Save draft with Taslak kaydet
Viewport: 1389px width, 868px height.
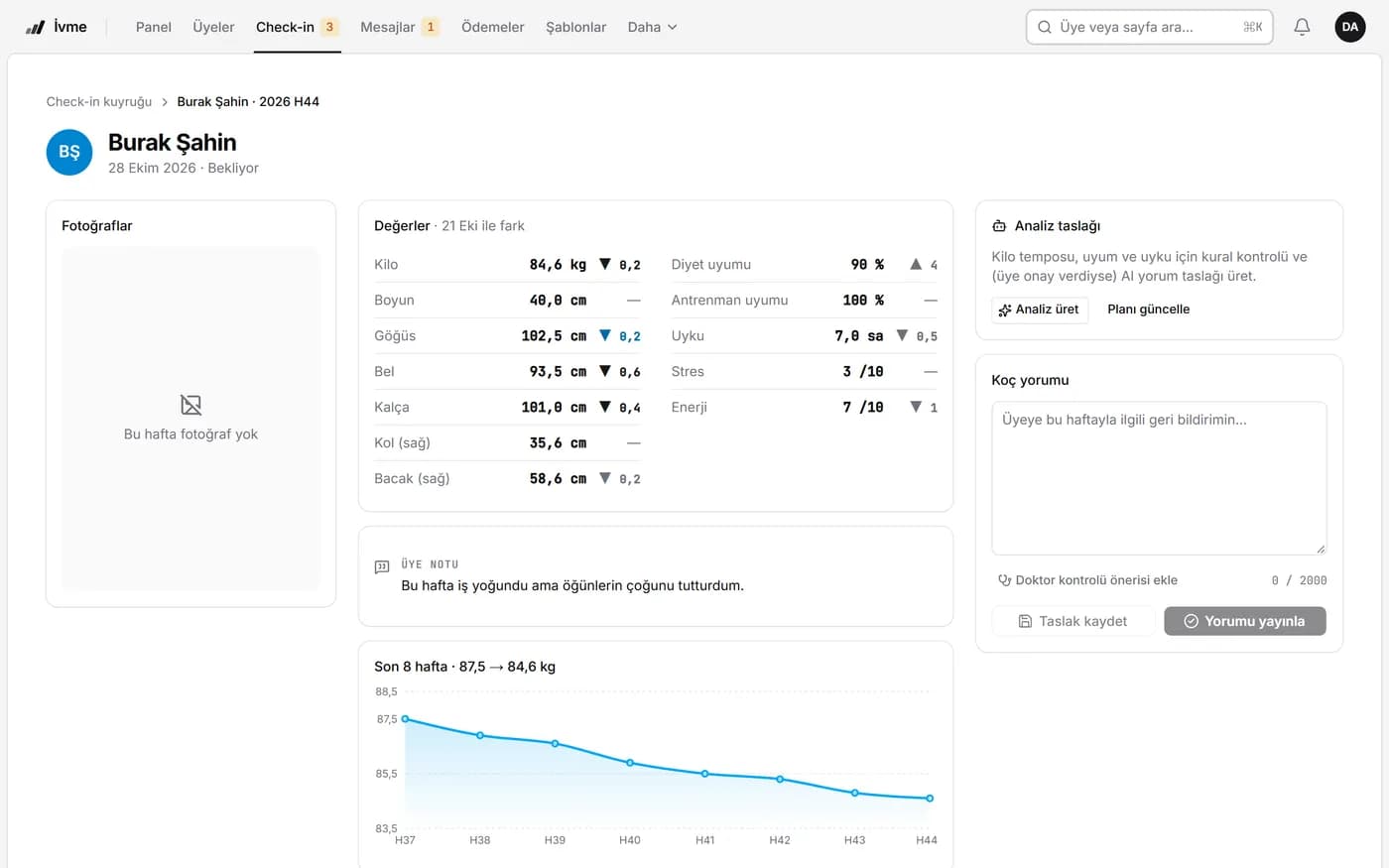tap(1073, 621)
